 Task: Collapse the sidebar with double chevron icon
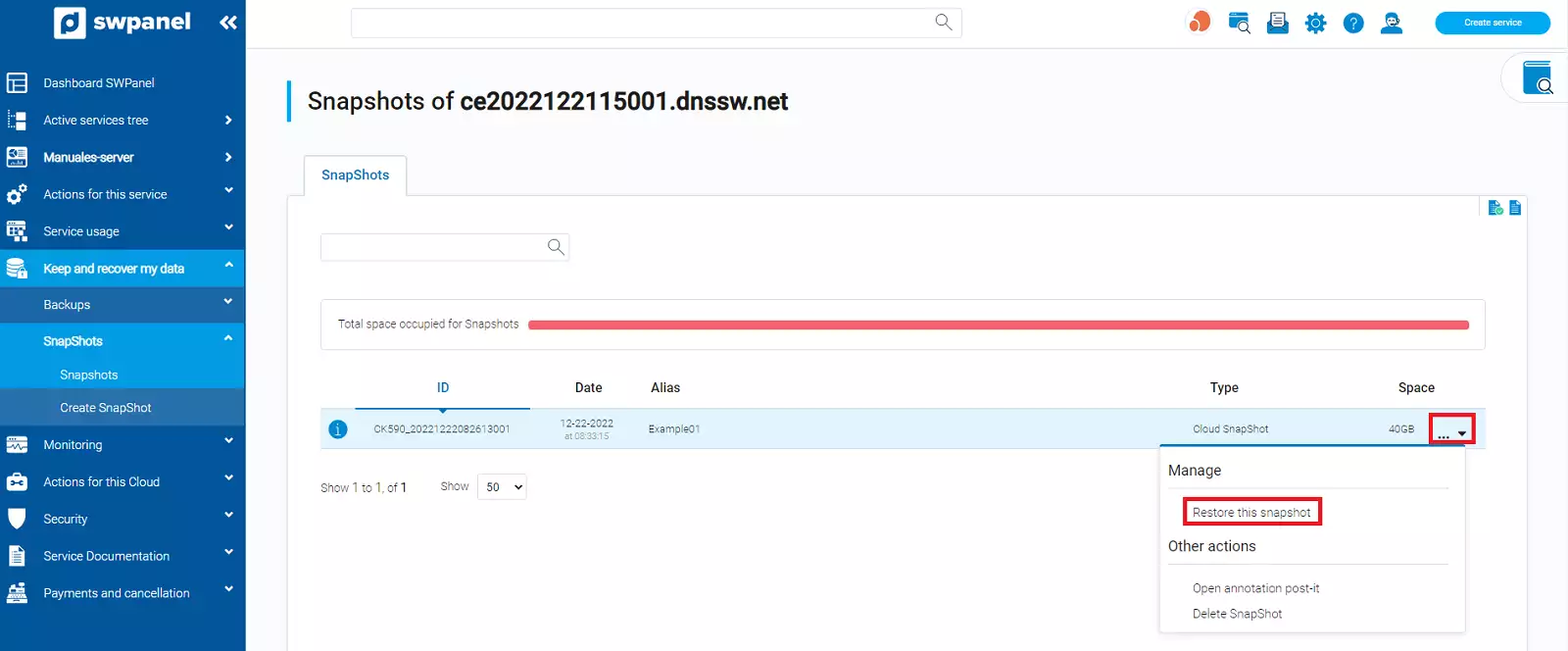tap(227, 23)
